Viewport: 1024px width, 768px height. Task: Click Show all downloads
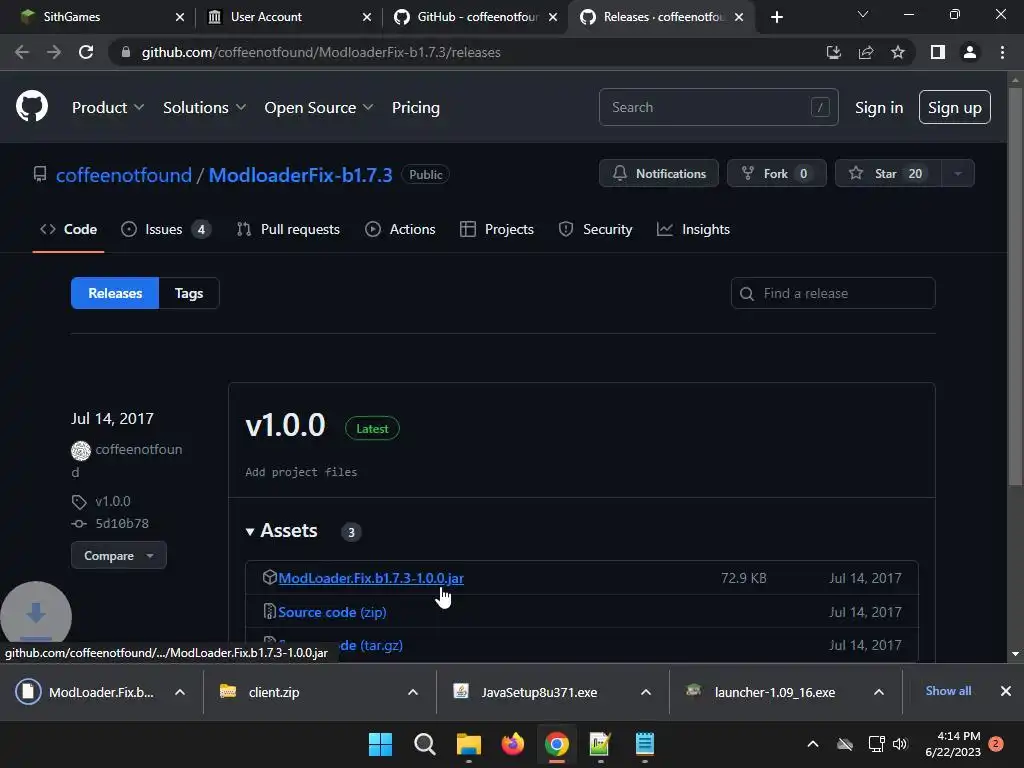(948, 691)
